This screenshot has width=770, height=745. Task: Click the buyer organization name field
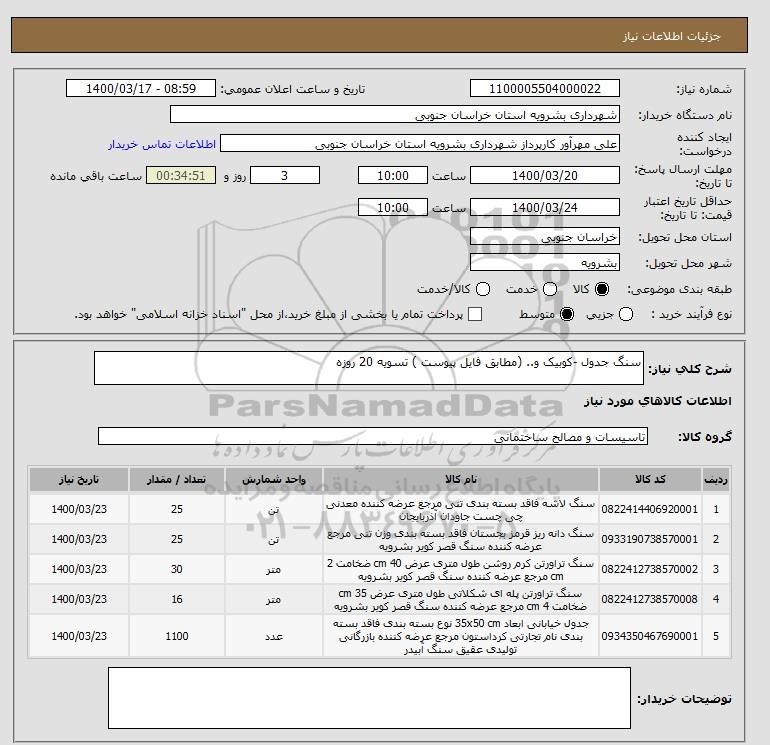click(x=395, y=115)
